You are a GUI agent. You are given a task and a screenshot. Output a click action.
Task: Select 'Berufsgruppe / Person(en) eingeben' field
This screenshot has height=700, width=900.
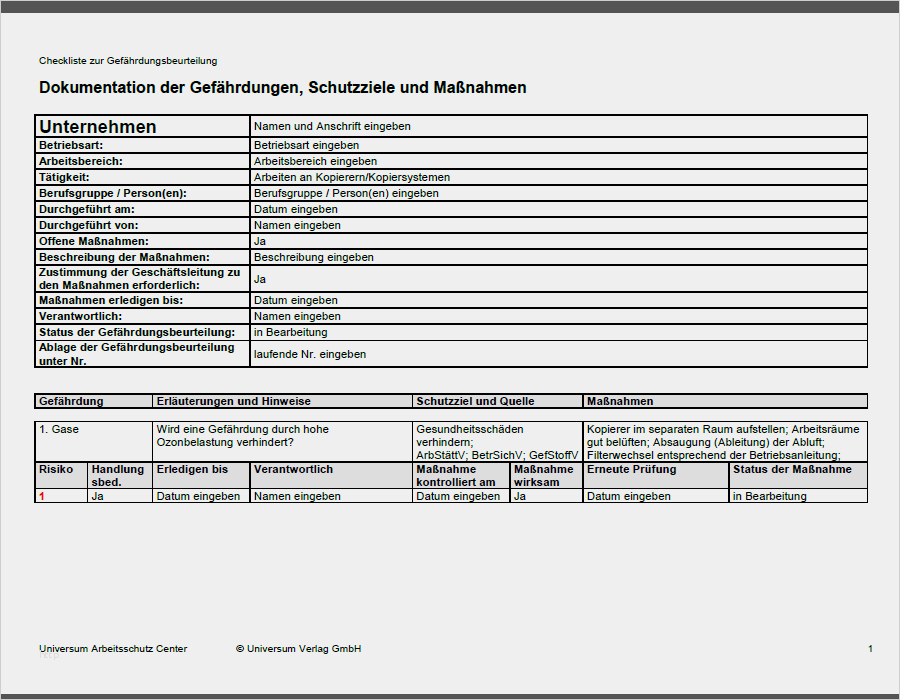pyautogui.click(x=558, y=193)
